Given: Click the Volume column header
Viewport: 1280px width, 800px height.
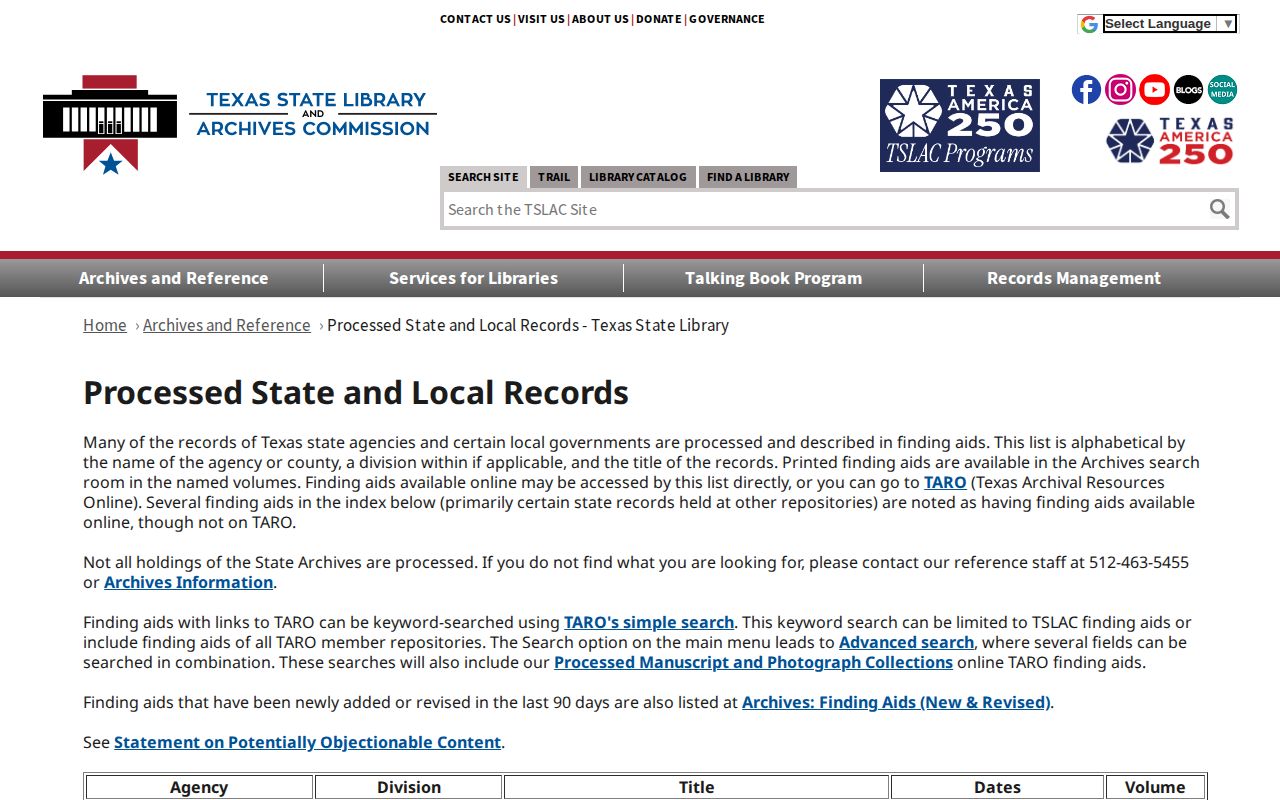Looking at the screenshot, I should click(x=1155, y=787).
